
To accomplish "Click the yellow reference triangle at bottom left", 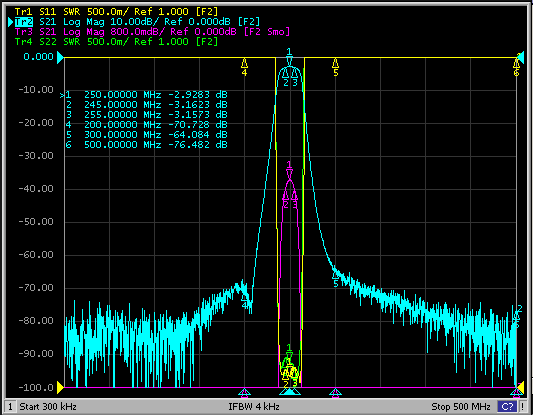I will (x=60, y=387).
